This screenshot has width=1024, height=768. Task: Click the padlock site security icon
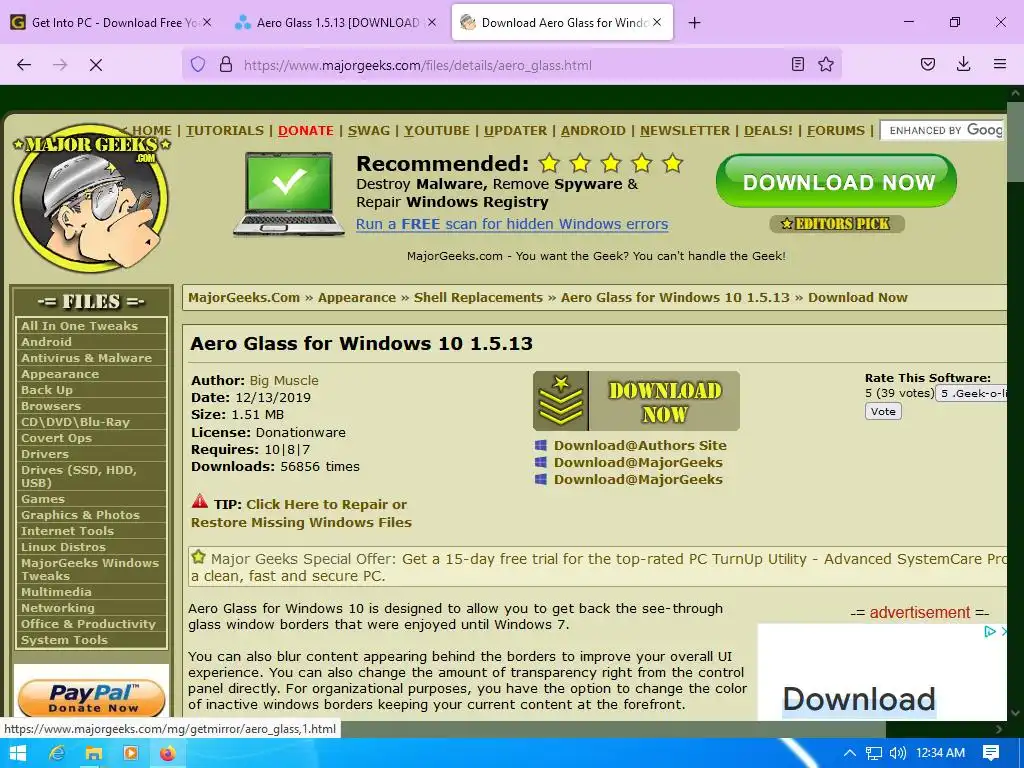coord(226,65)
